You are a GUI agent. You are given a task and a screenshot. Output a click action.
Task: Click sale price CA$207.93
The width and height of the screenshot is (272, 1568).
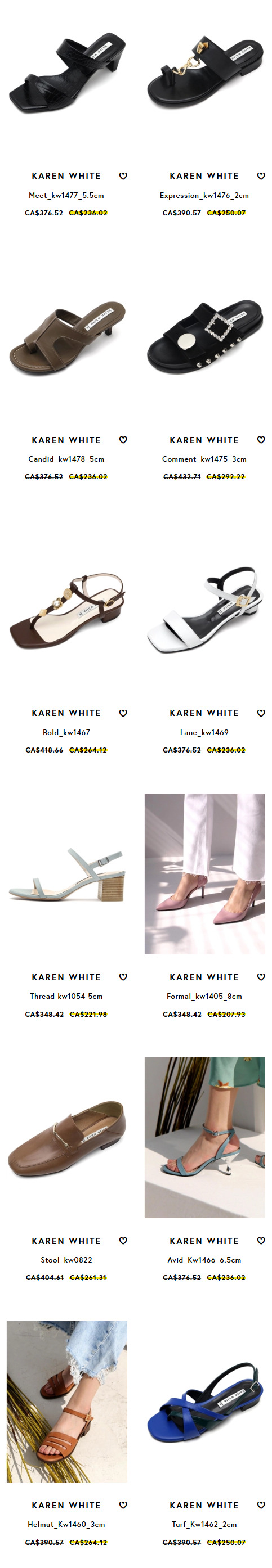pos(226,1014)
